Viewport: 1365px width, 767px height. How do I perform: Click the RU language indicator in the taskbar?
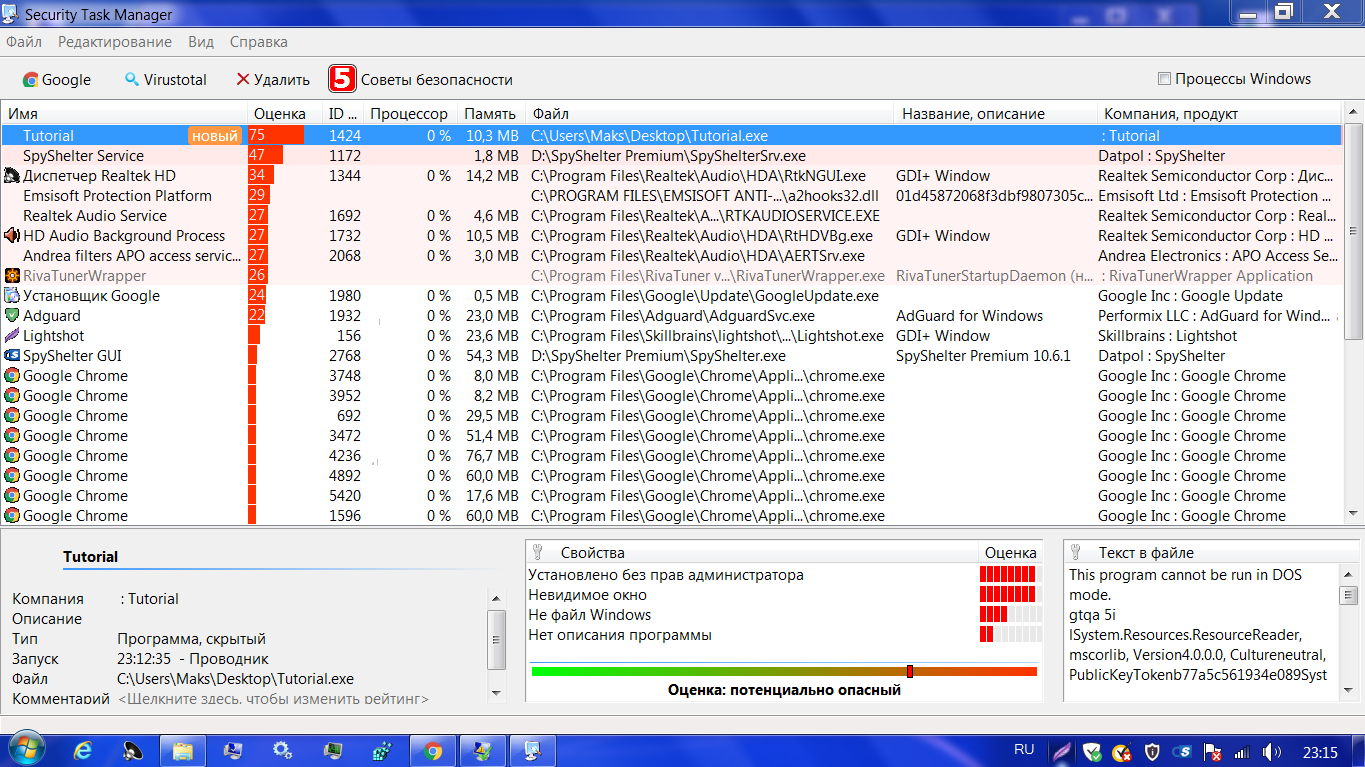(1024, 750)
